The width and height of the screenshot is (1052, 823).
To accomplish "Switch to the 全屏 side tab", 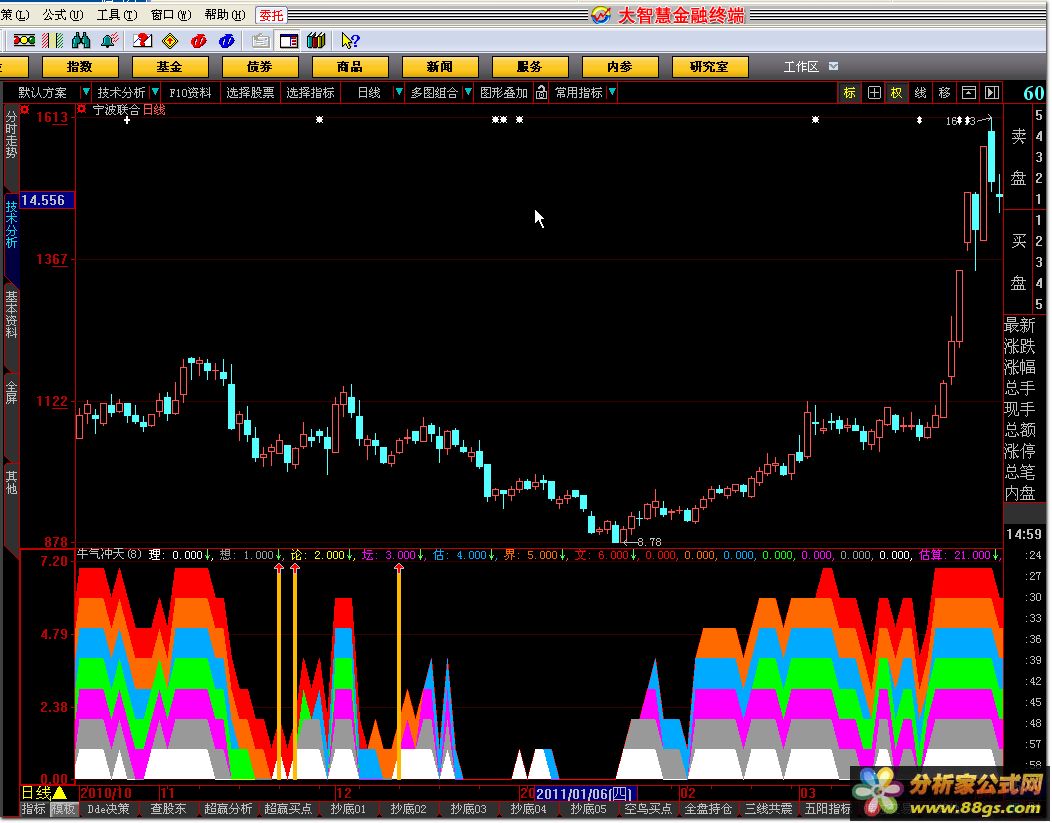I will coord(11,392).
